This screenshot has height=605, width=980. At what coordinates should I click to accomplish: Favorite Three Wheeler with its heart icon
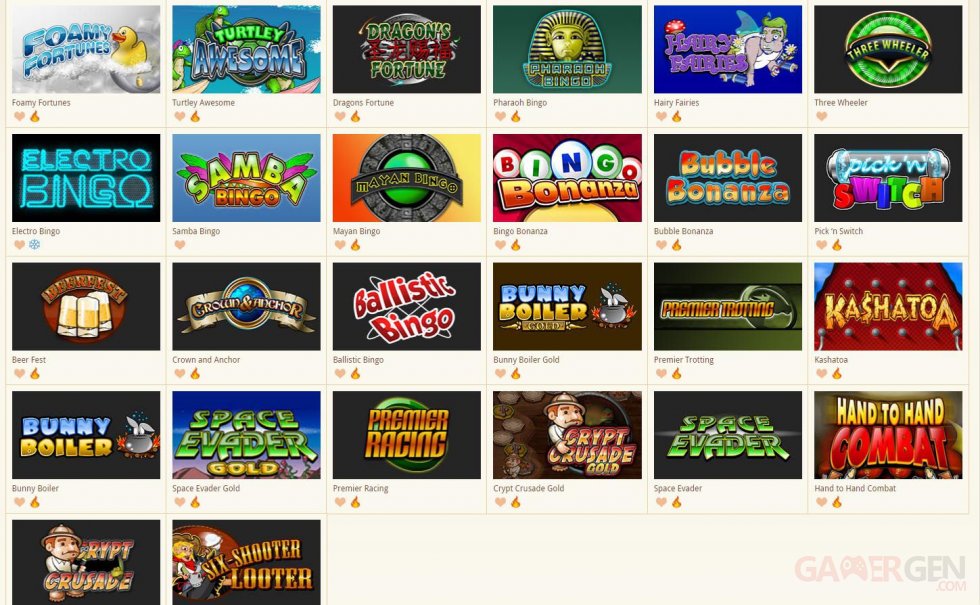(x=822, y=116)
